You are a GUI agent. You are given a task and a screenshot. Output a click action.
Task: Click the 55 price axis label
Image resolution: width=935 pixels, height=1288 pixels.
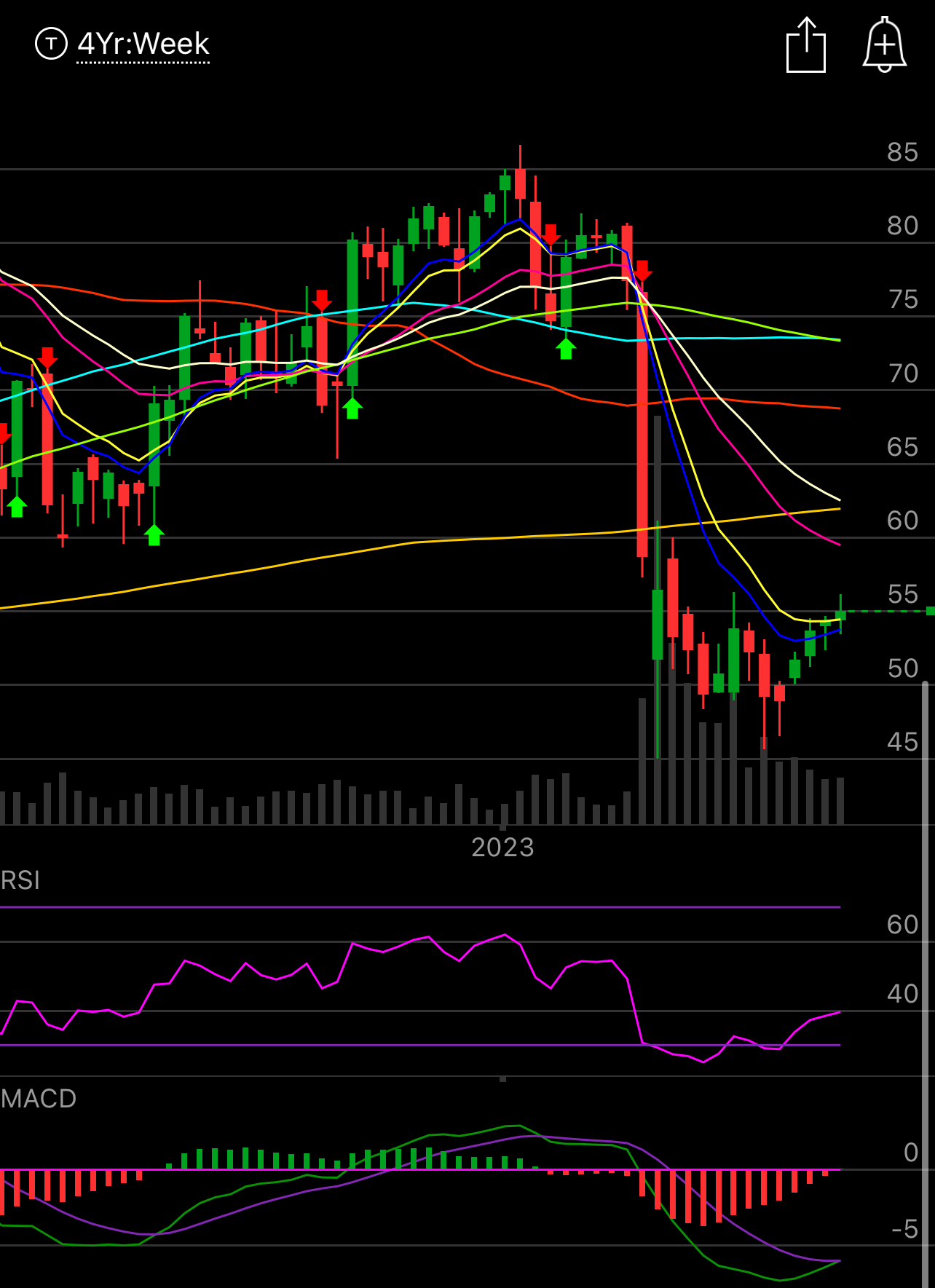(x=903, y=594)
